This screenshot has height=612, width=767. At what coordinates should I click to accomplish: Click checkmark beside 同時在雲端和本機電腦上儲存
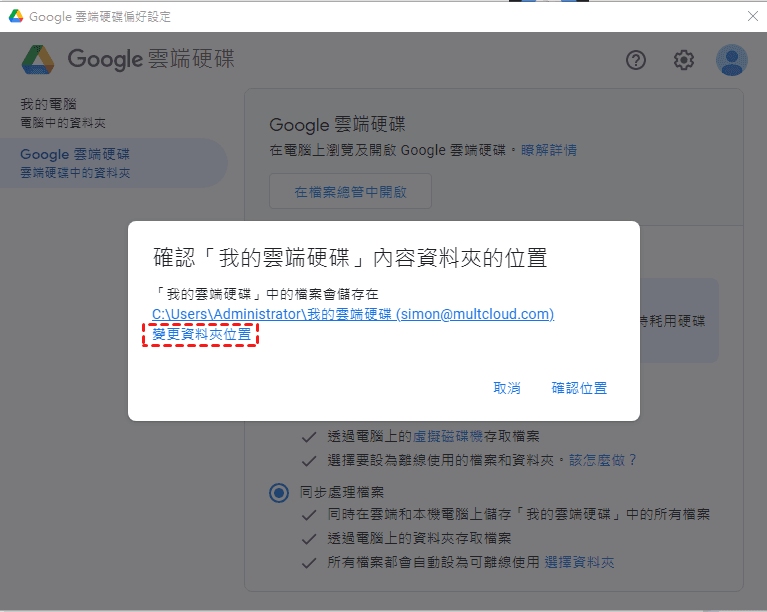pos(309,515)
